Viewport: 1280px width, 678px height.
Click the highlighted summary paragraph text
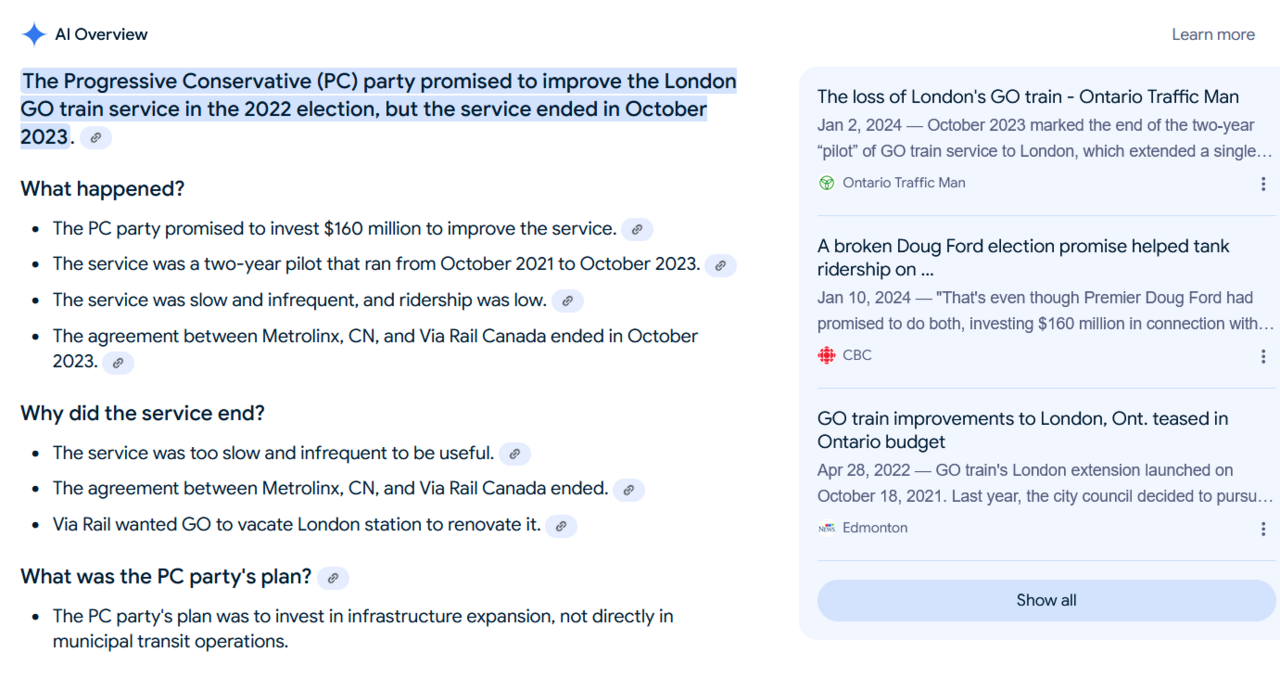click(x=378, y=108)
